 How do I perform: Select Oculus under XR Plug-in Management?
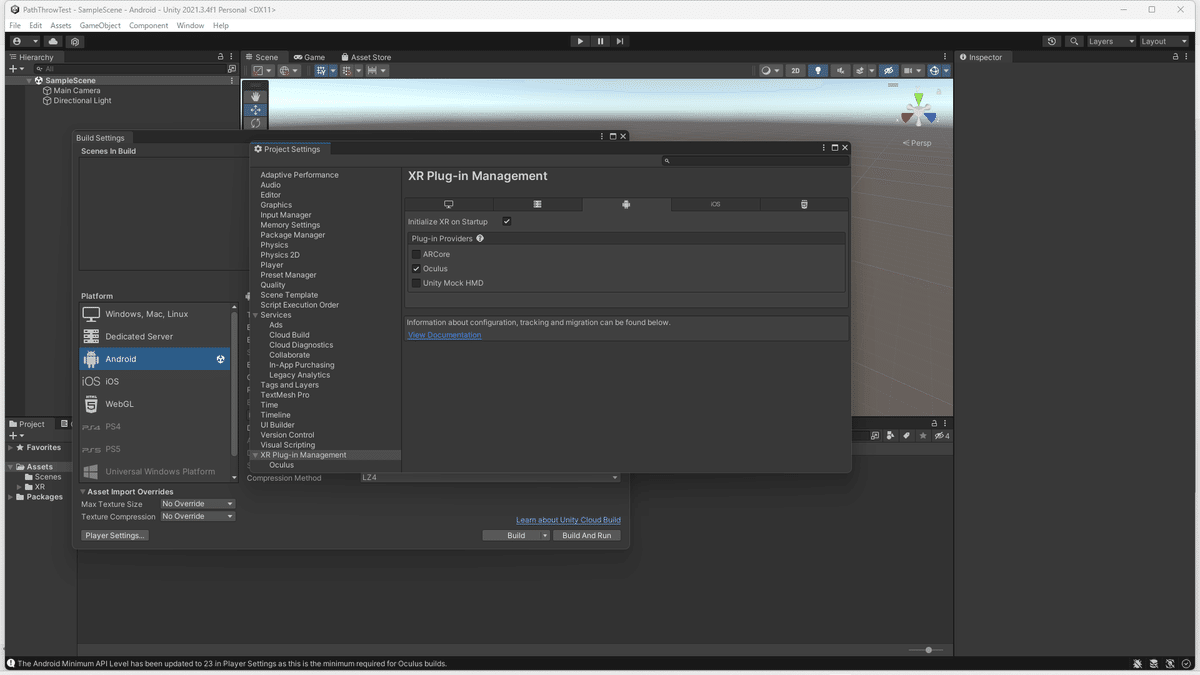click(x=281, y=465)
